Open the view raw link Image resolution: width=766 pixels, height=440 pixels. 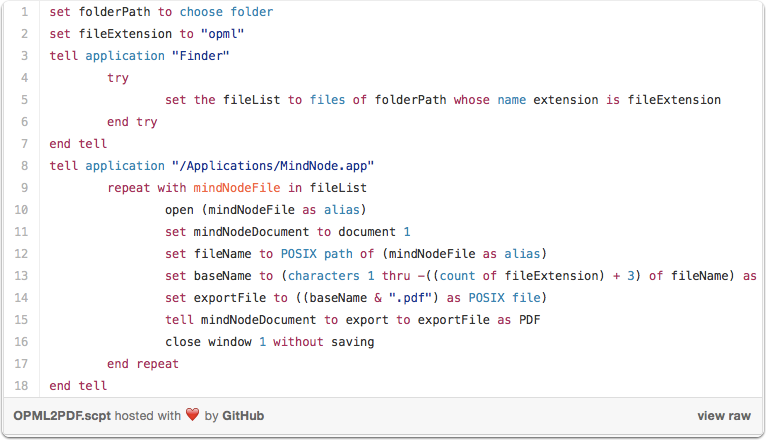724,416
